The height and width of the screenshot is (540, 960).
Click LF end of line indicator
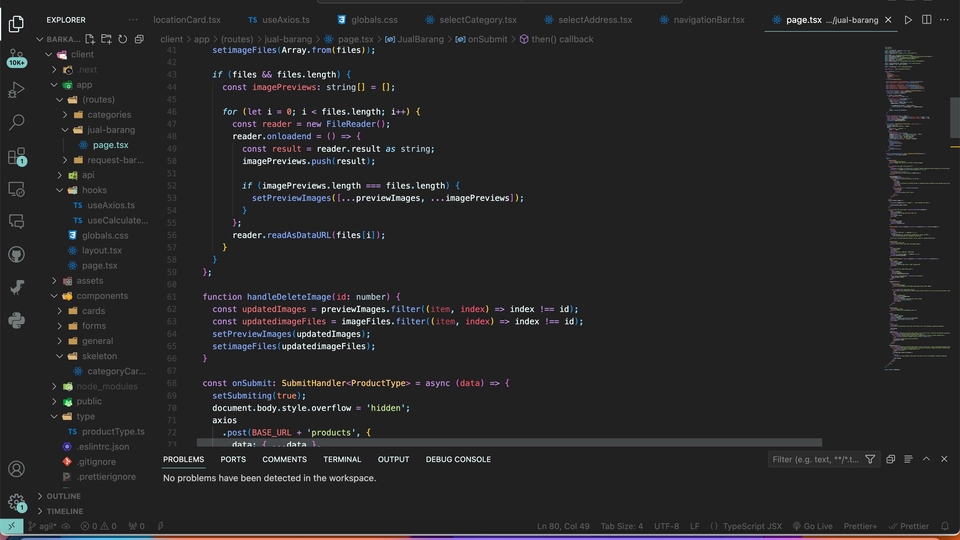(x=694, y=526)
